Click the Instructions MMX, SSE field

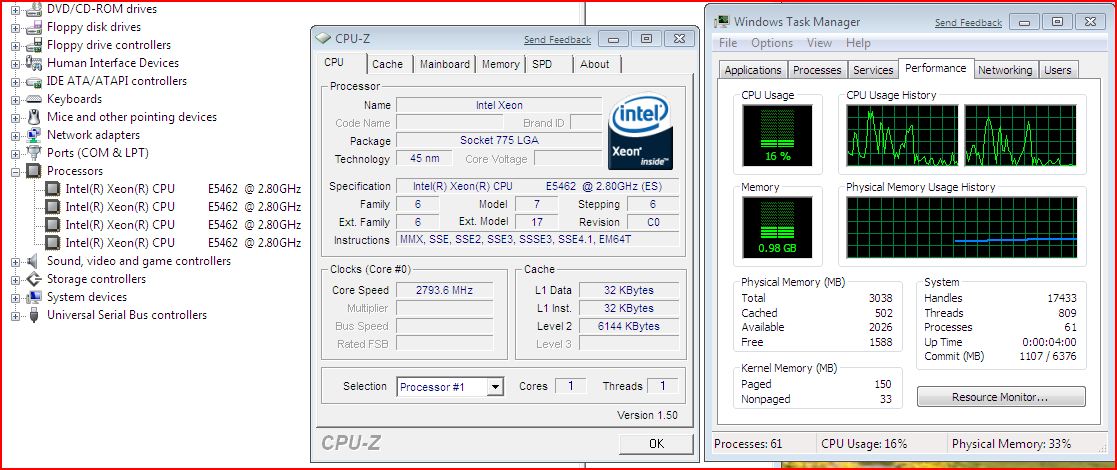tap(538, 240)
